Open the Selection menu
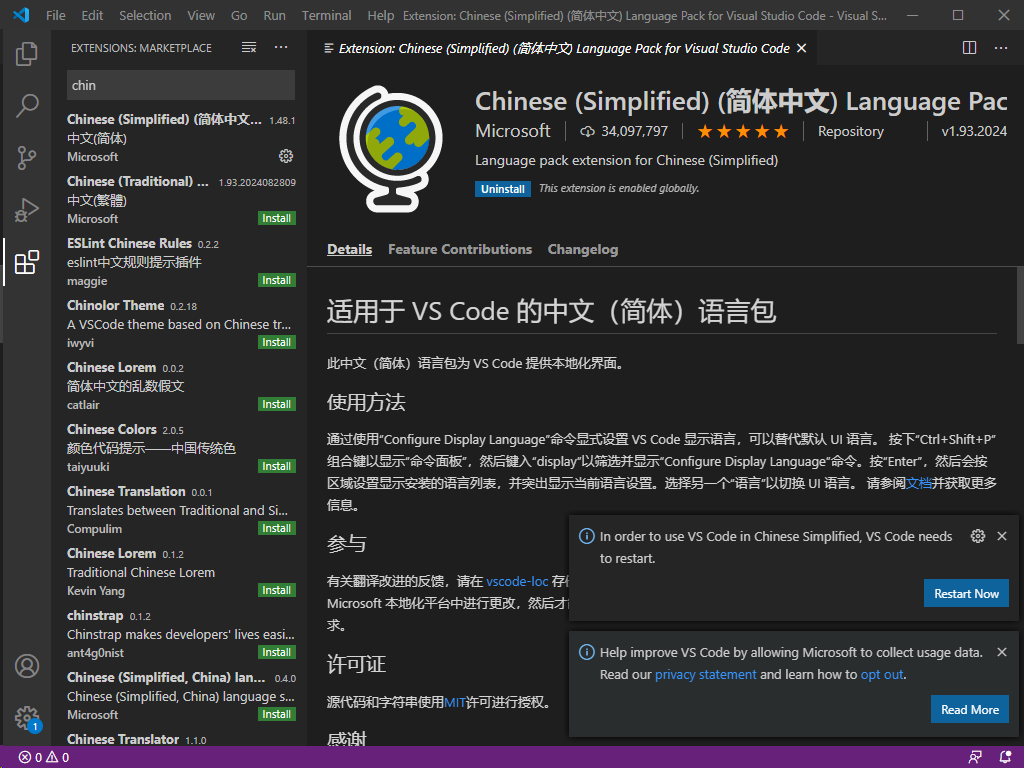Screen dimensions: 1024x768 tap(145, 15)
